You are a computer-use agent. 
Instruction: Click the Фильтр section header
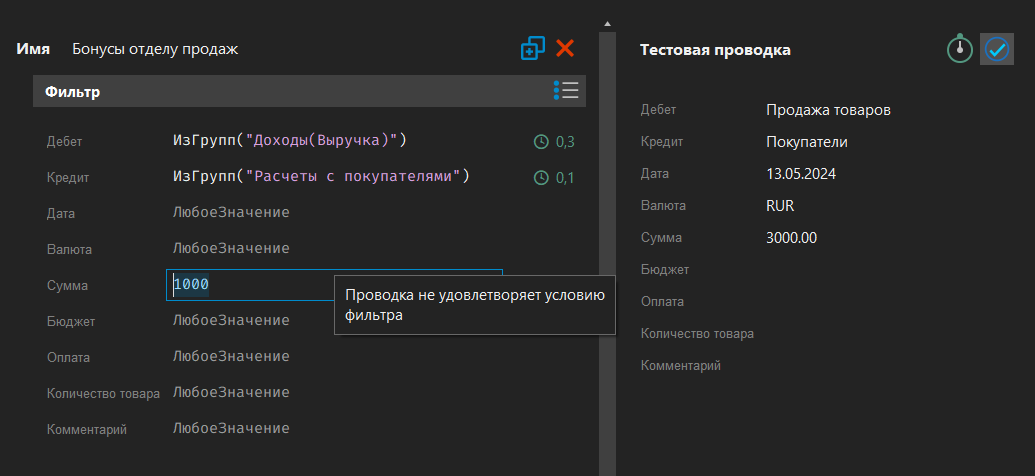(x=310, y=91)
